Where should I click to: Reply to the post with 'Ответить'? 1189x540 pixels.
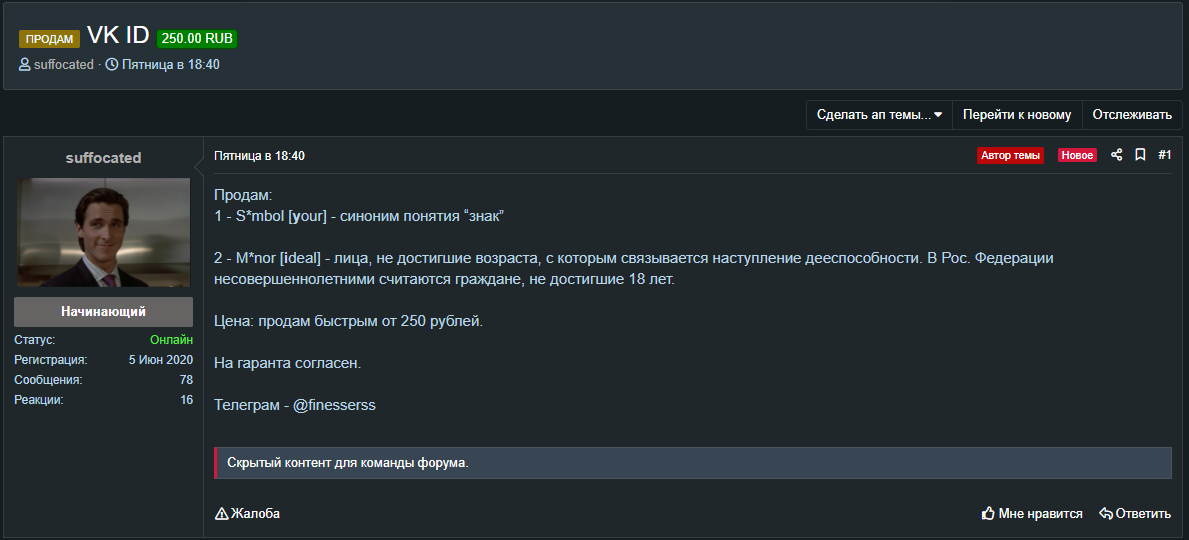pyautogui.click(x=1135, y=513)
